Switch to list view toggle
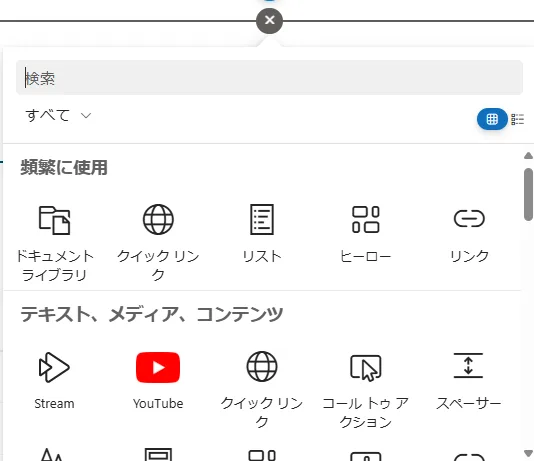The width and height of the screenshot is (534, 461). tap(517, 119)
